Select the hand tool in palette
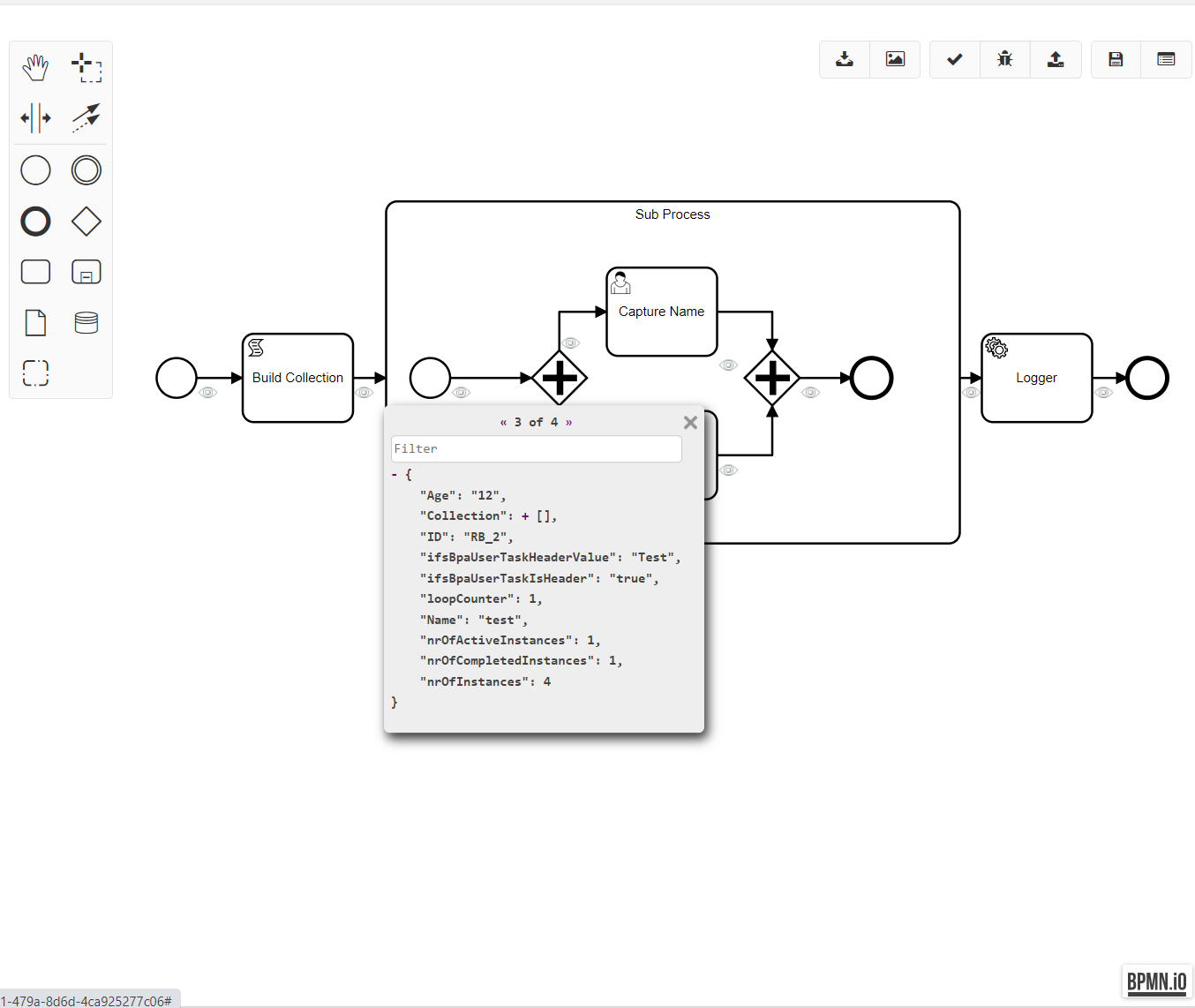The width and height of the screenshot is (1195, 1008). (x=35, y=67)
